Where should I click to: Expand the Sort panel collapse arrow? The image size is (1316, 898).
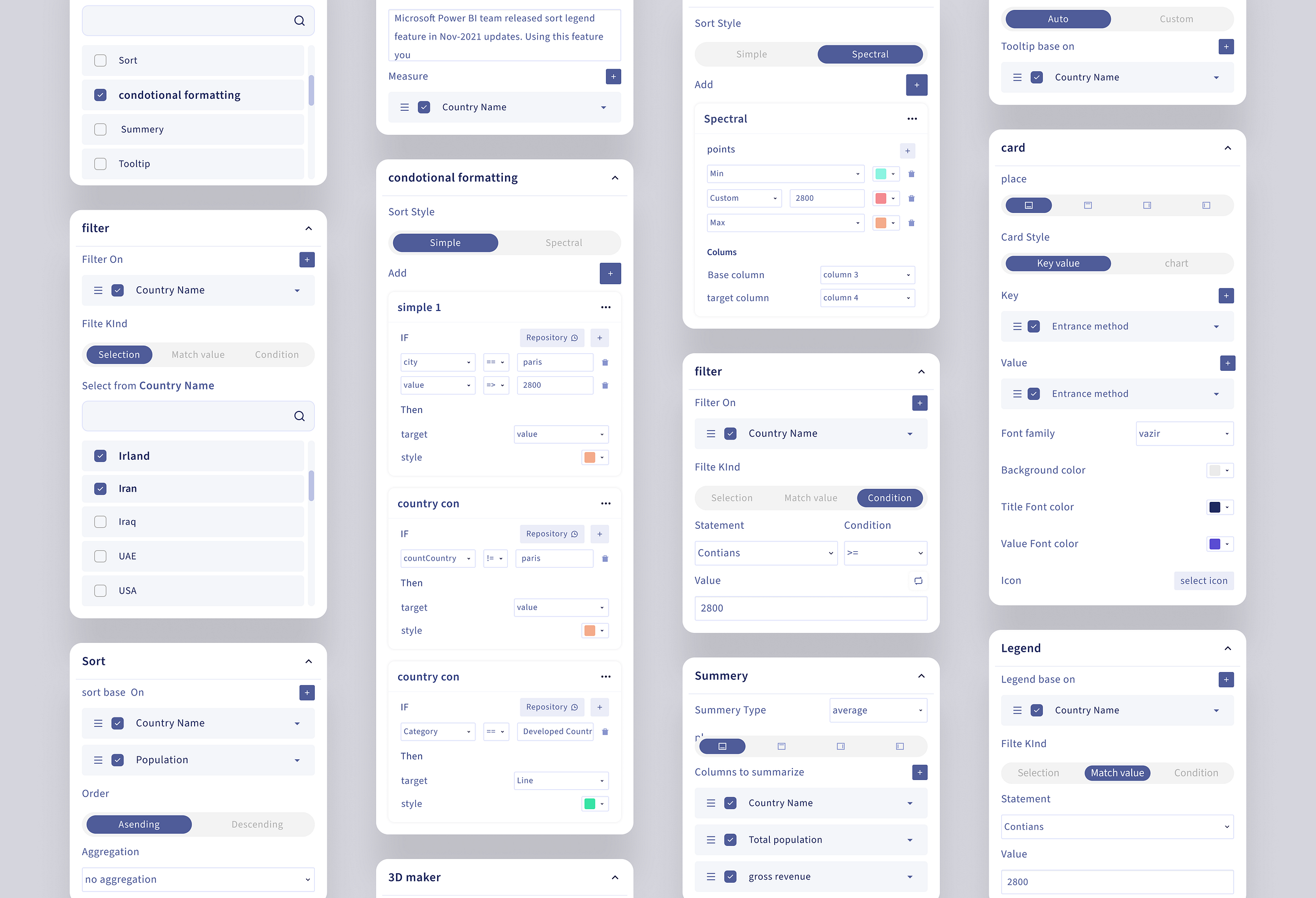(308, 660)
